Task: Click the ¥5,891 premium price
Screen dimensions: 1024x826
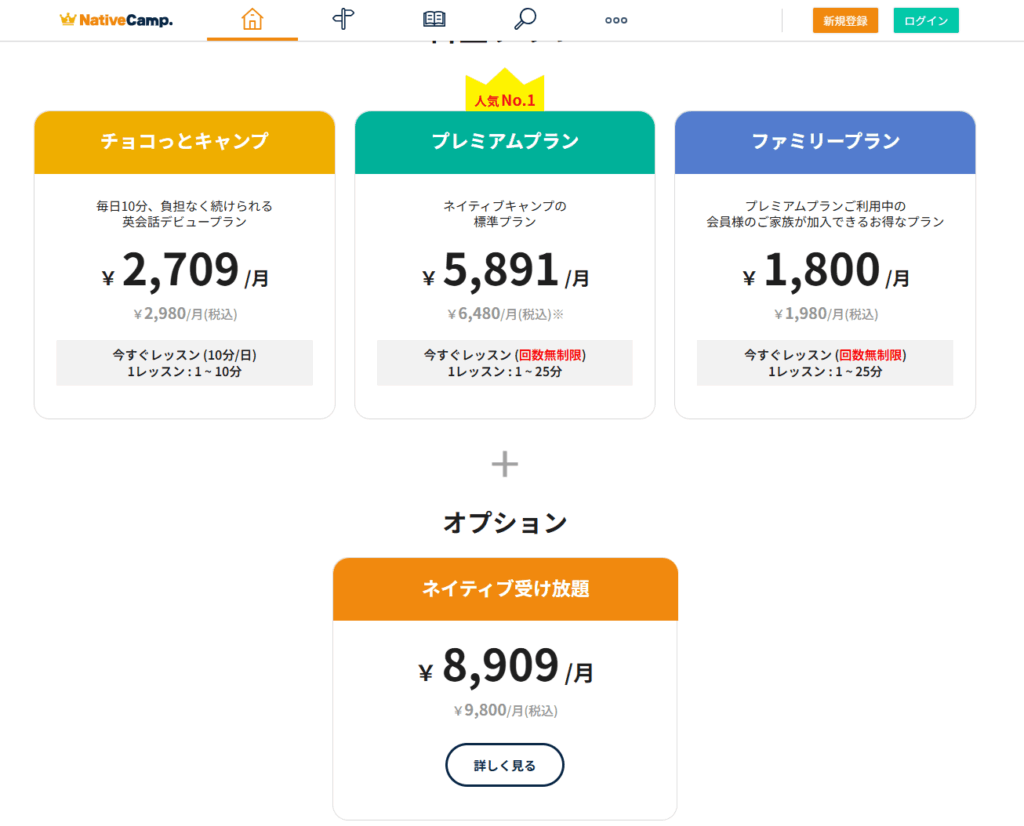Action: (504, 271)
